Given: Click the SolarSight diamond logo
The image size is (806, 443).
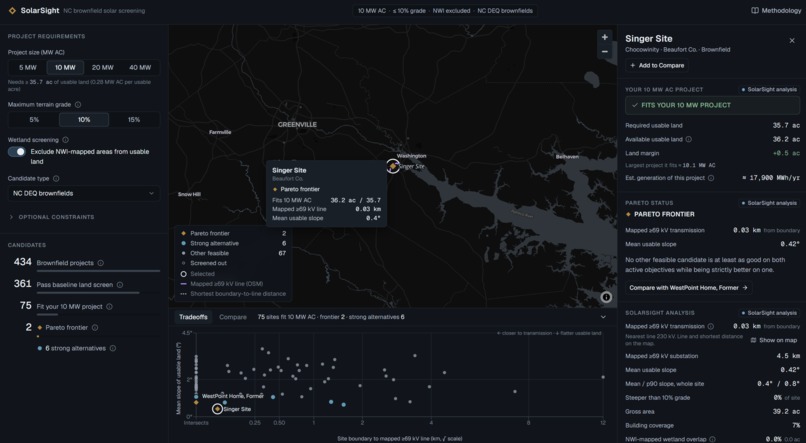Looking at the screenshot, I should (x=12, y=10).
